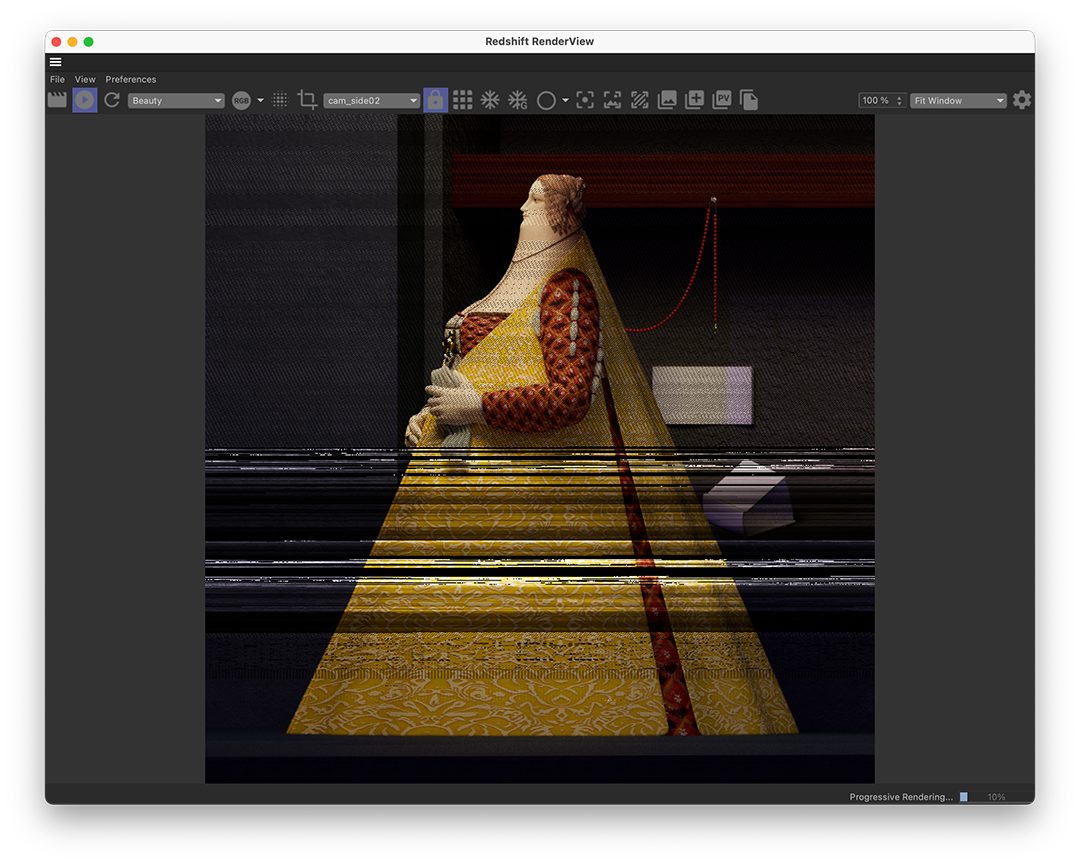Toggle the dotted grid overlay icon
This screenshot has width=1080, height=864.
[x=280, y=101]
